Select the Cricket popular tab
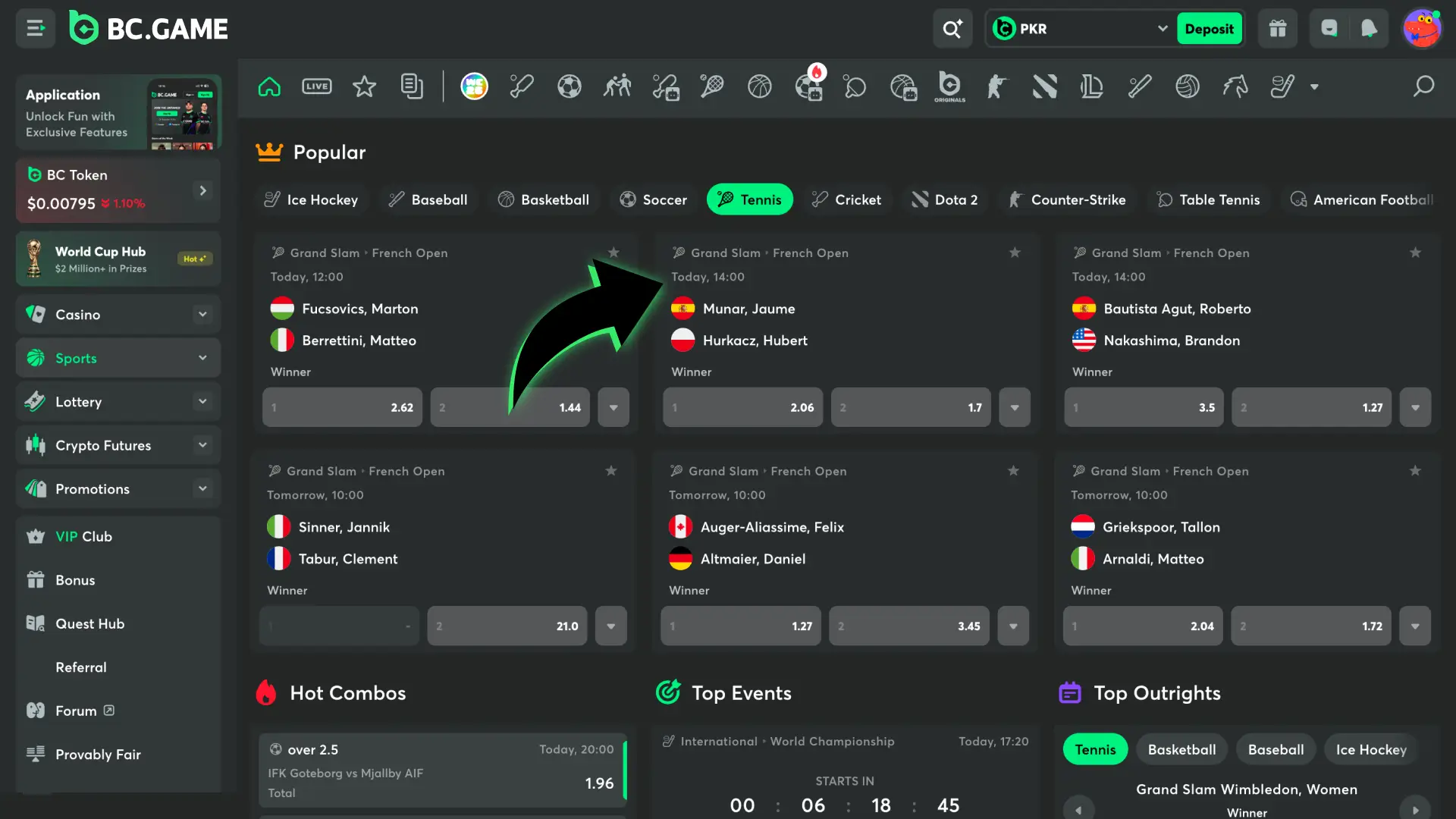Screen dimensions: 1456x819 pyautogui.click(x=846, y=199)
